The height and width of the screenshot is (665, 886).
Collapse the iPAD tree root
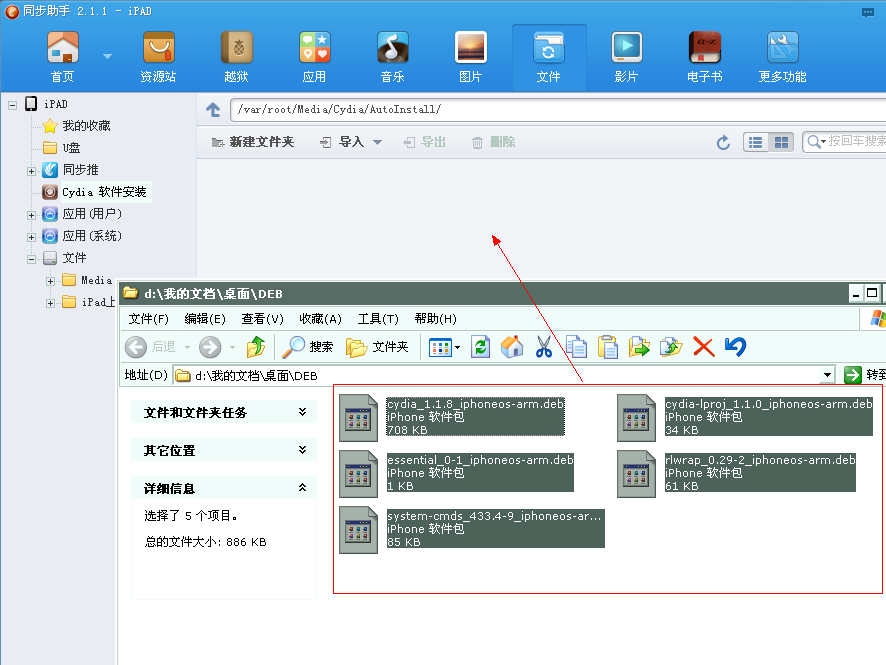click(x=12, y=105)
